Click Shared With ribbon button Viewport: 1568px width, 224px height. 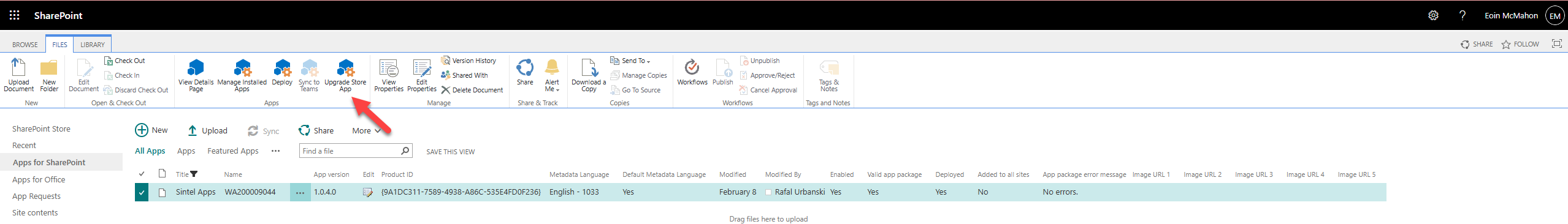(x=464, y=75)
